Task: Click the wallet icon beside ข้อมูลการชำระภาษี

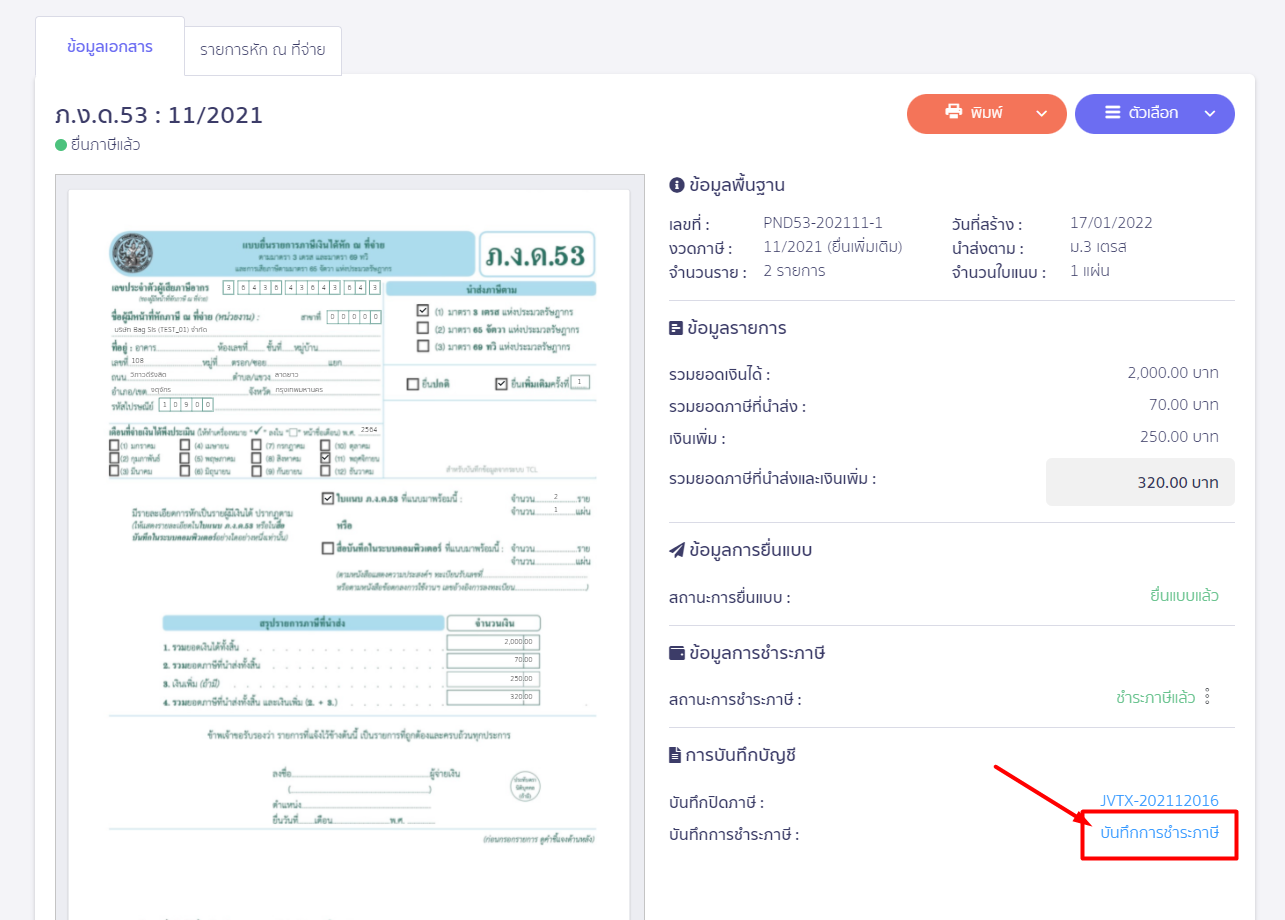Action: click(x=676, y=653)
